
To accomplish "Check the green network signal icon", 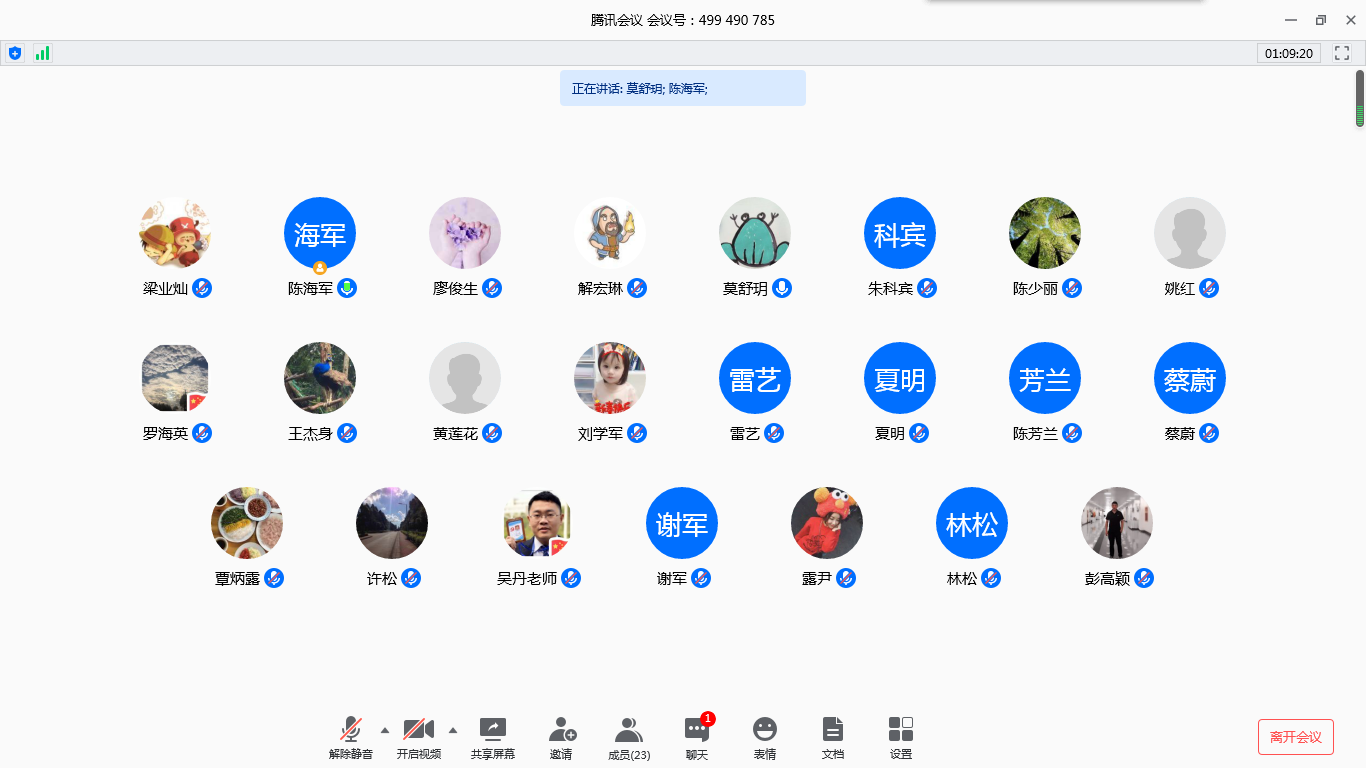I will click(x=42, y=53).
